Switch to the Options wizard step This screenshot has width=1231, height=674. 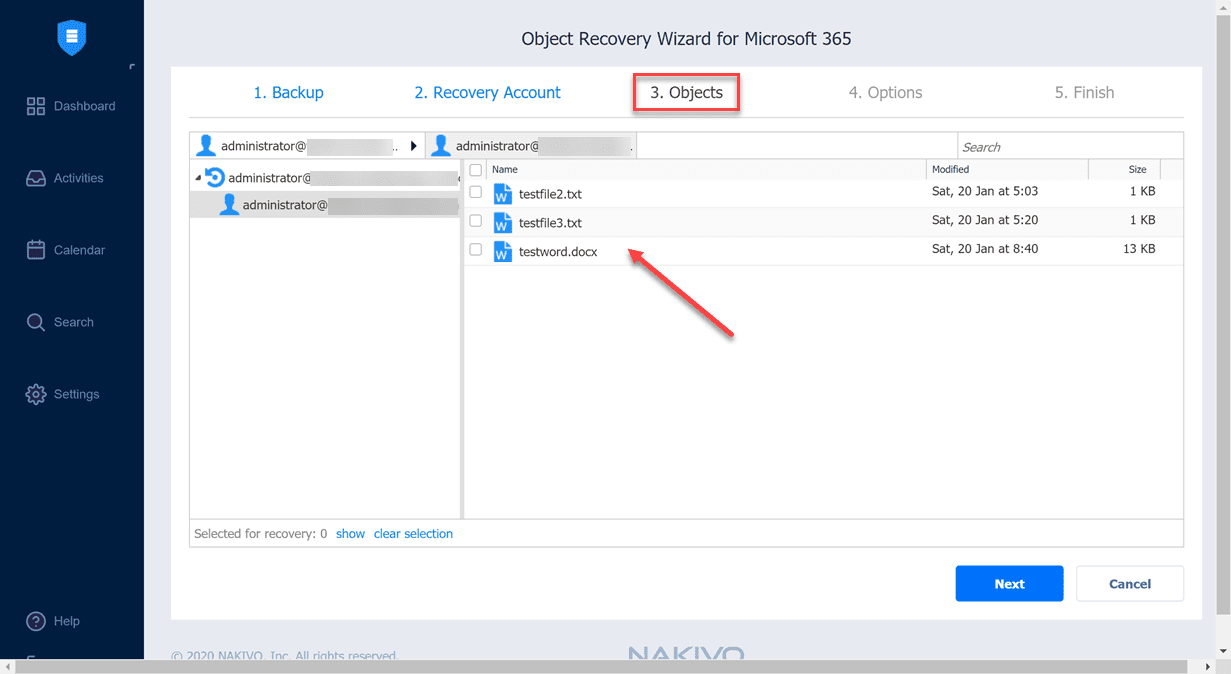click(x=886, y=92)
